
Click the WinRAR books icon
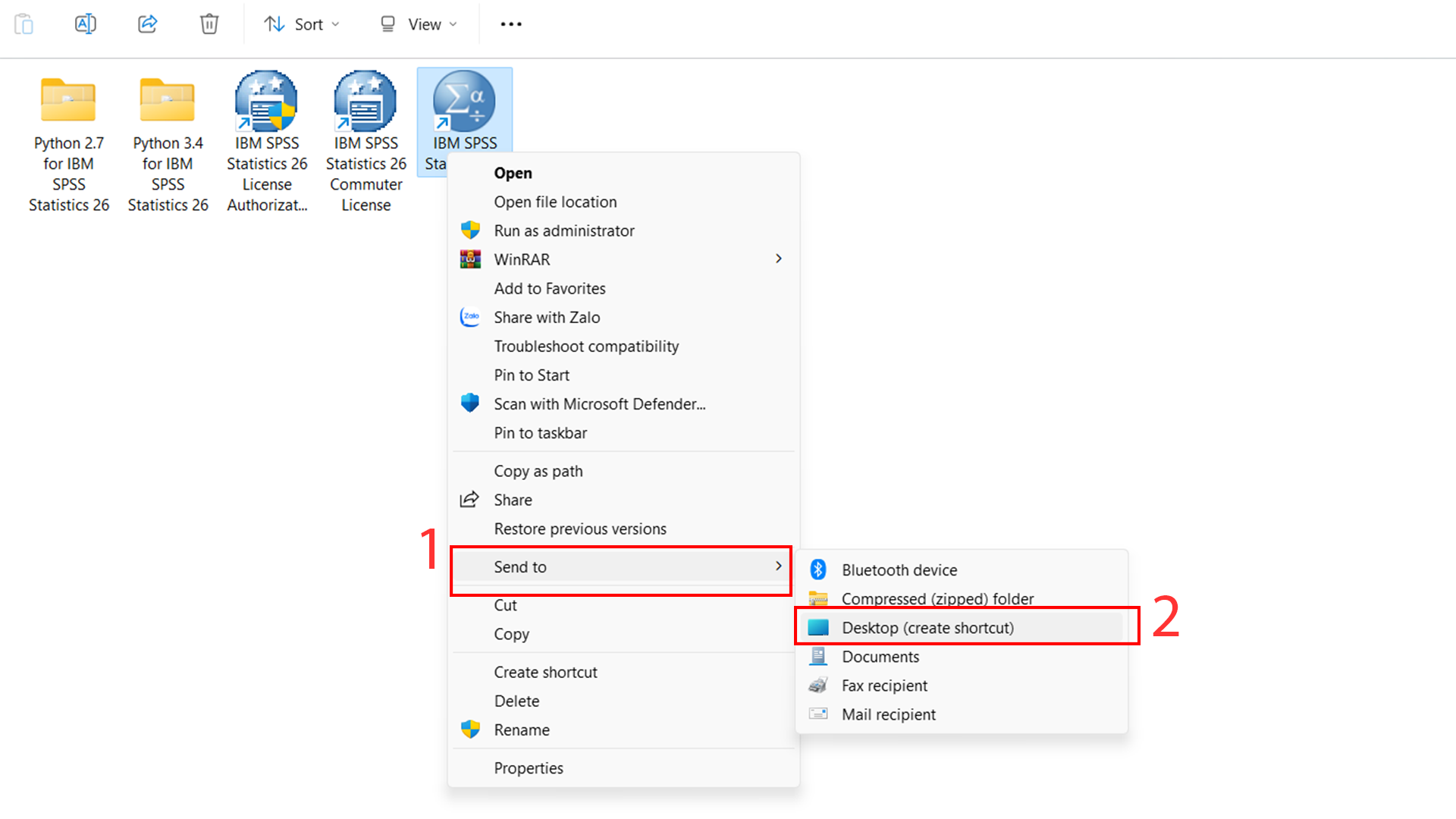point(470,259)
